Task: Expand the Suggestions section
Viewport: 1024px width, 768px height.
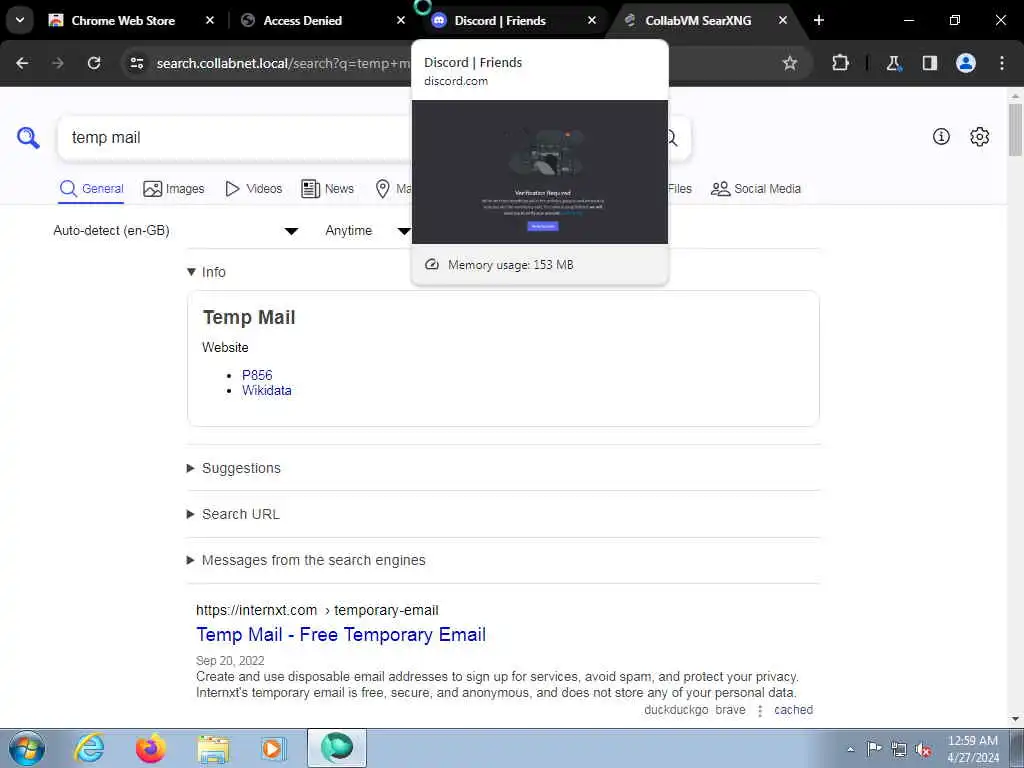Action: point(234,468)
